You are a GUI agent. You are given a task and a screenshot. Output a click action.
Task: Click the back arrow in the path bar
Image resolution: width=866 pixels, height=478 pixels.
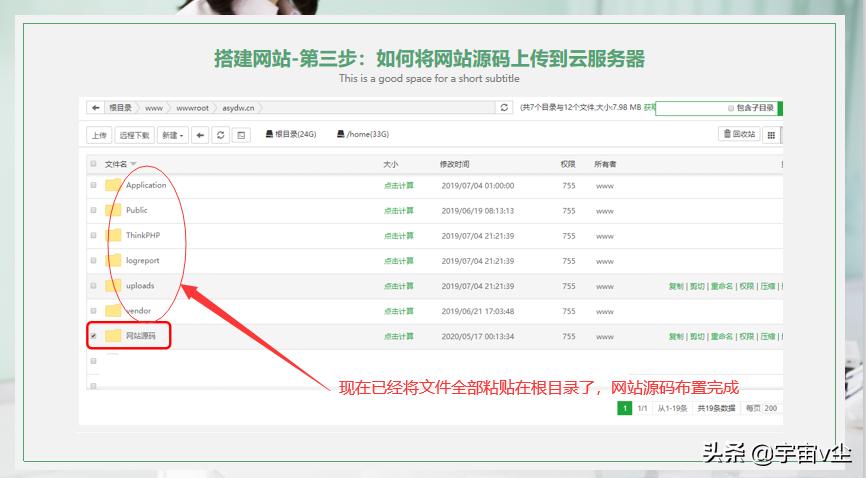(96, 108)
